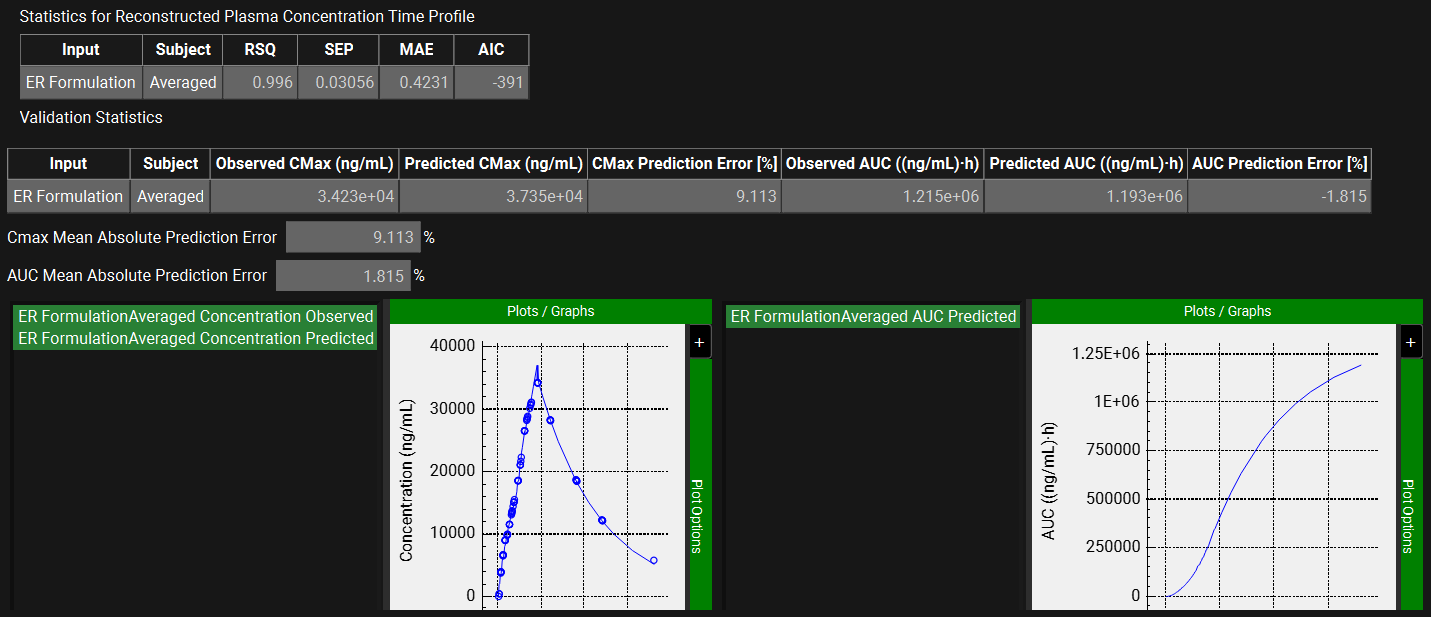Click the Observed CMax (ng/mL) column header
1431x617 pixels.
(x=304, y=164)
